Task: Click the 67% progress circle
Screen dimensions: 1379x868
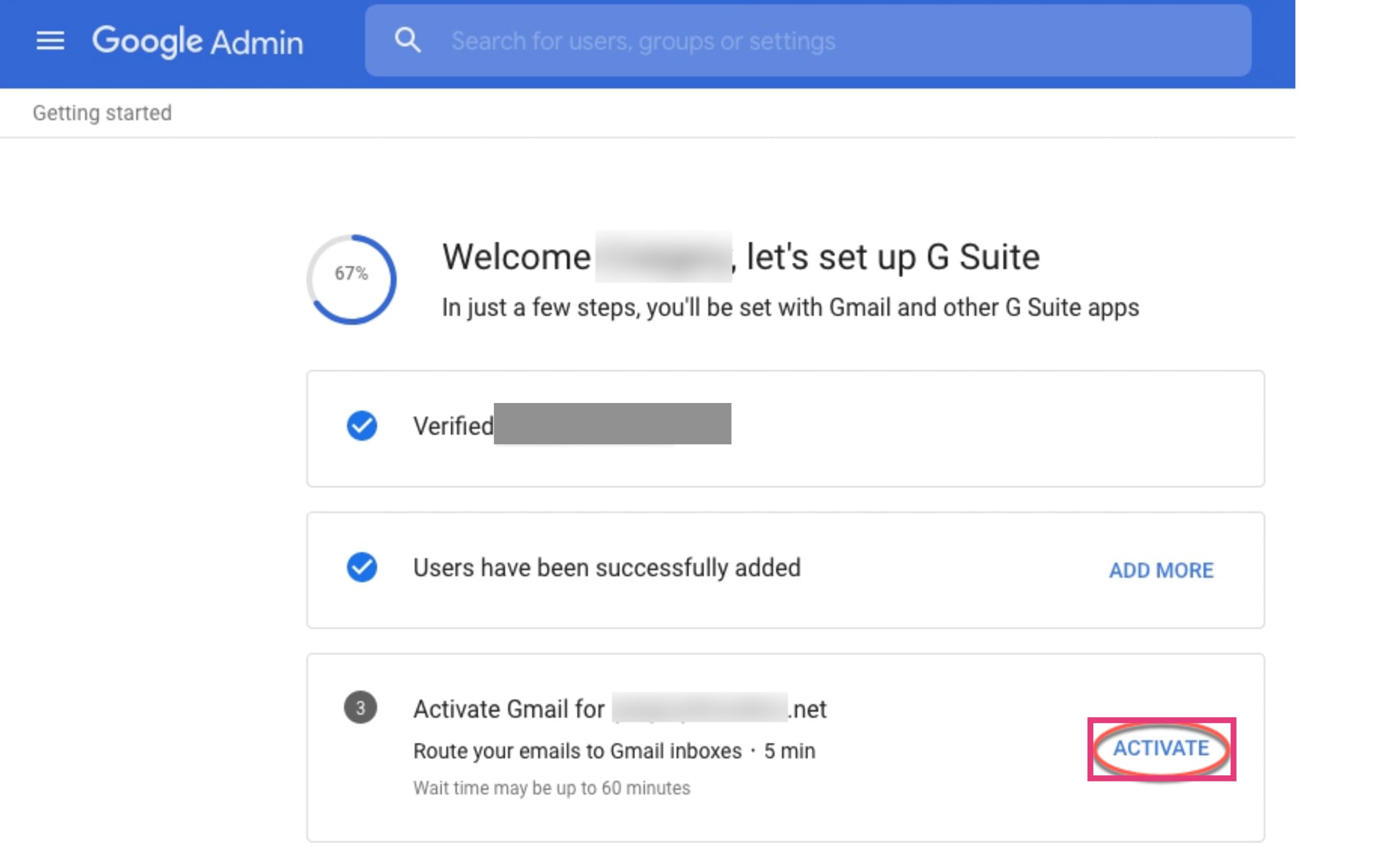Action: tap(352, 279)
